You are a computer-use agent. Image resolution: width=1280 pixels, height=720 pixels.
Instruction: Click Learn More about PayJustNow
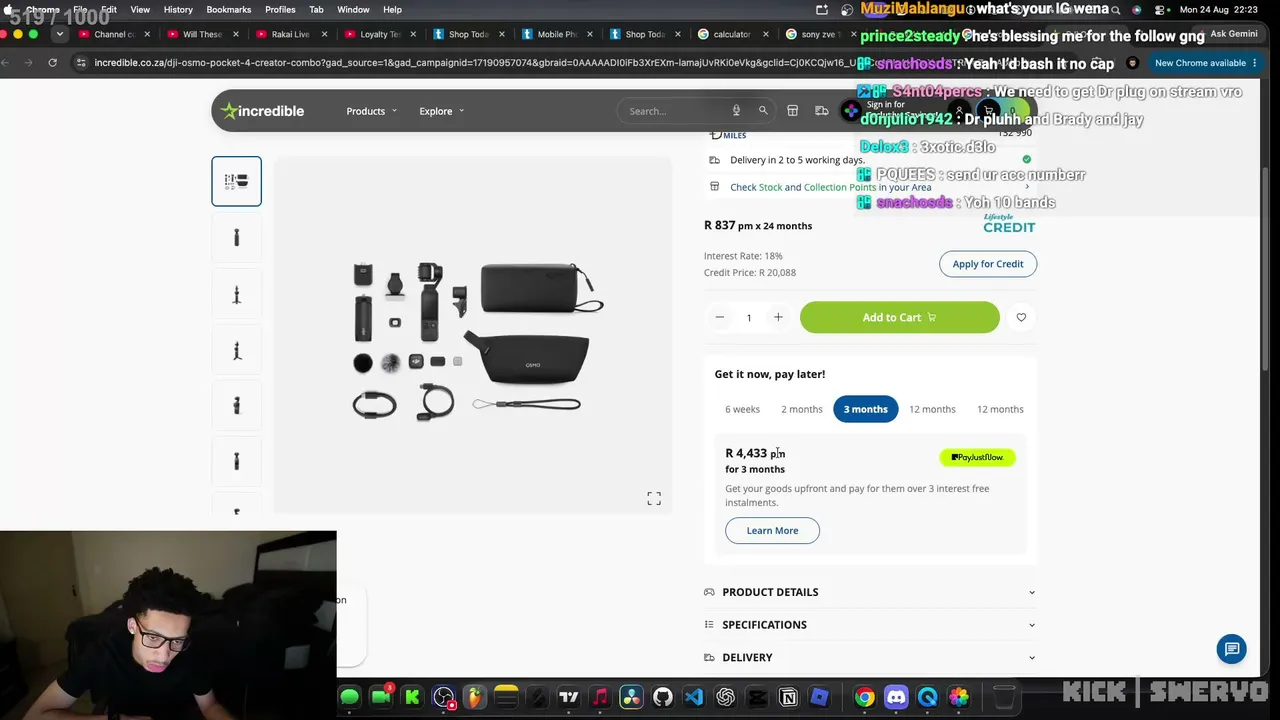click(x=772, y=530)
